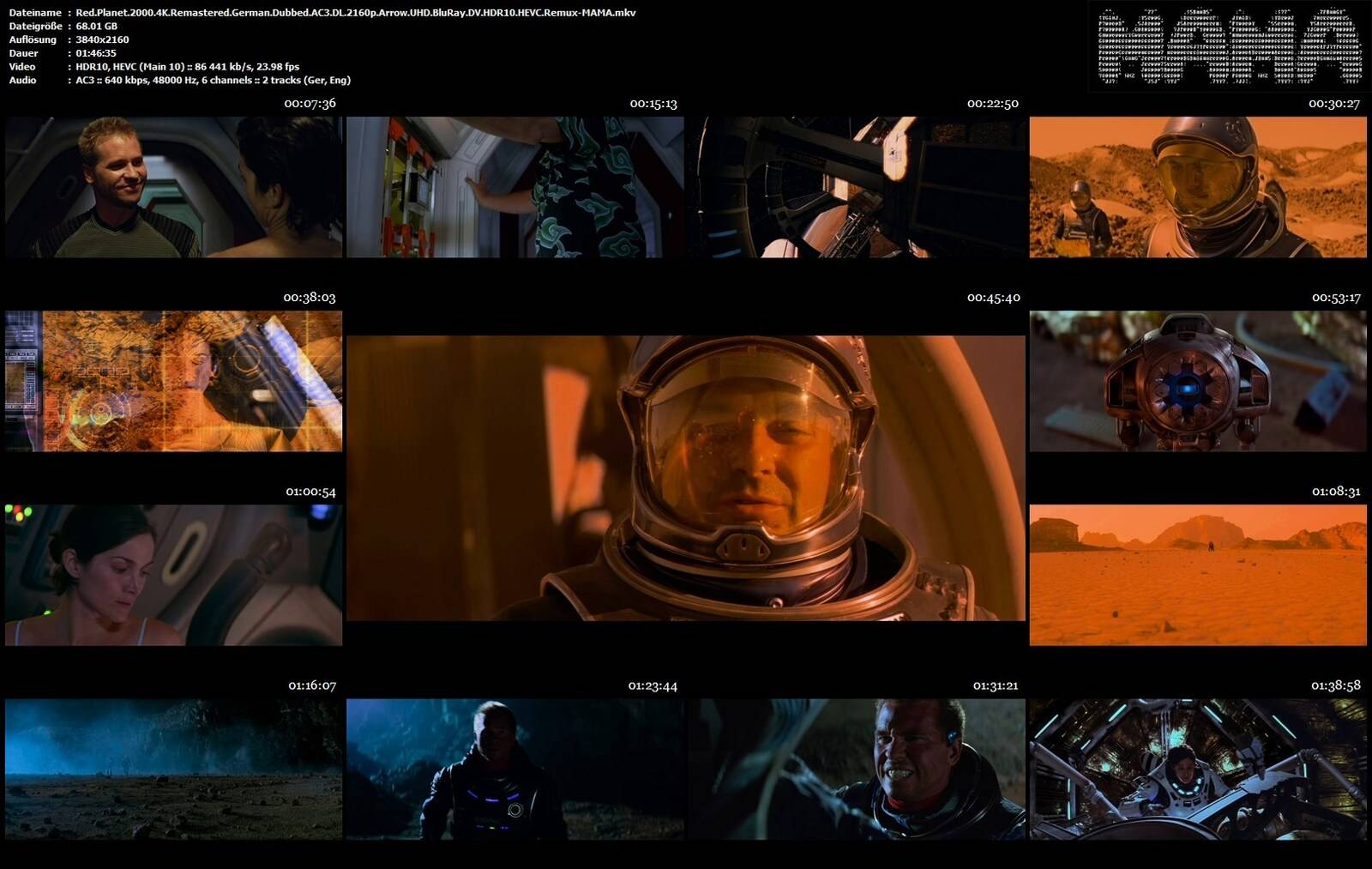Click the Dateiname label

(x=35, y=13)
